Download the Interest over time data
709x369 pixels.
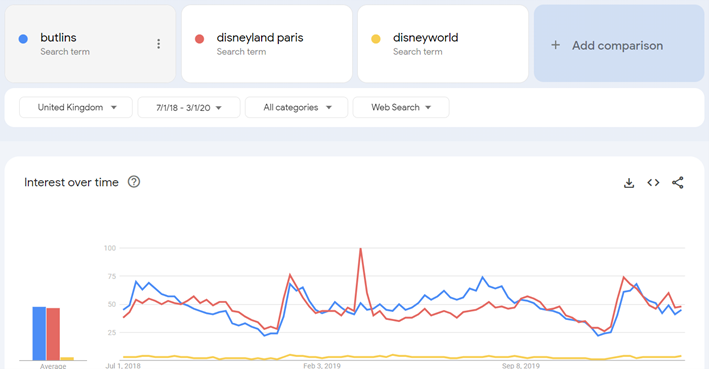(x=629, y=183)
